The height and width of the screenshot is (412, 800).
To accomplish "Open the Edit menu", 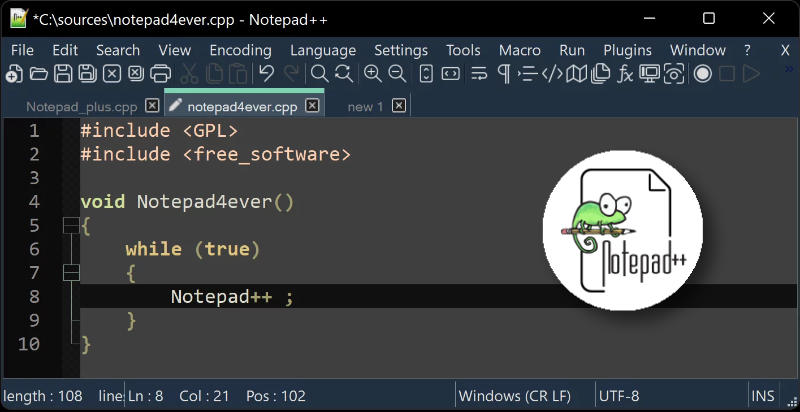I will pos(65,50).
